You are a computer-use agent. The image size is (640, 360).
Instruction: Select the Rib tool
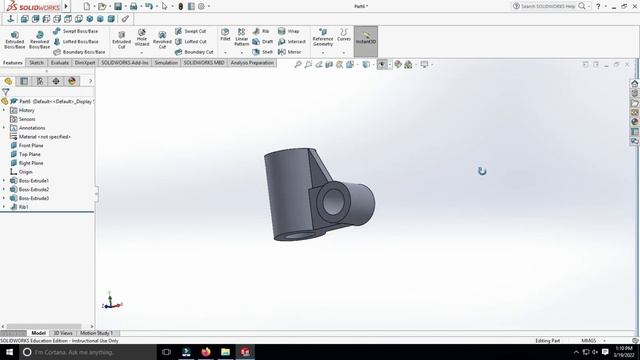click(x=261, y=31)
